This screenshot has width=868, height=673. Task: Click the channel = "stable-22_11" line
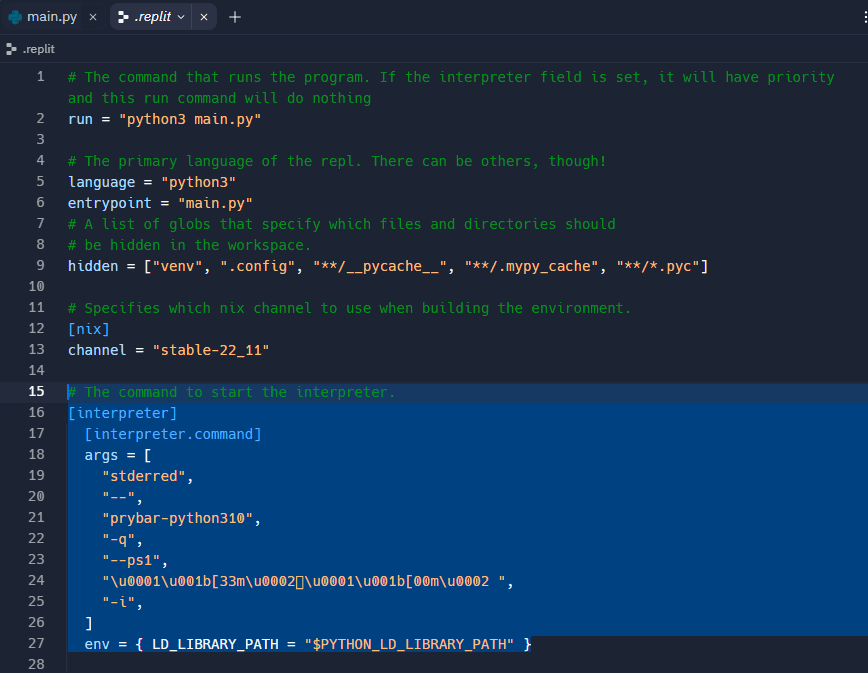tap(168, 350)
